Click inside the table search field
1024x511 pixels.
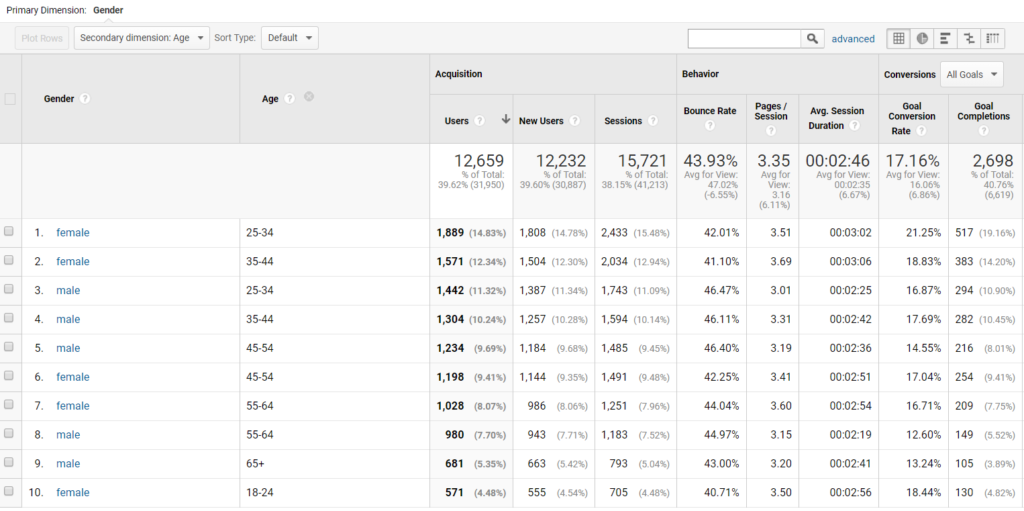(744, 39)
